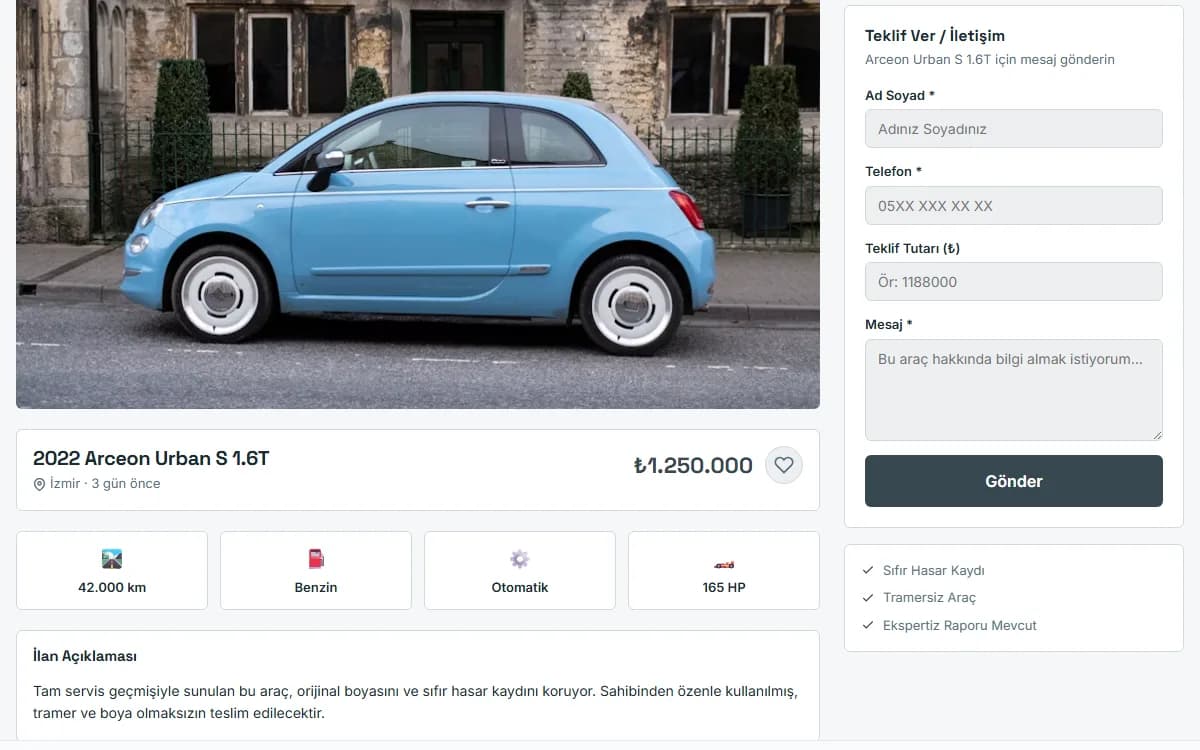Focus the Telefon number field
This screenshot has width=1200, height=750.
pyautogui.click(x=1014, y=205)
